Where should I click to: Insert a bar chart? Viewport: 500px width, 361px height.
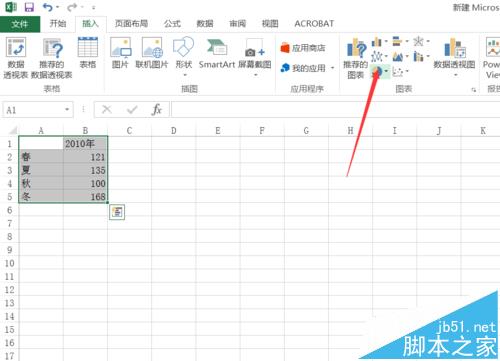[400, 41]
